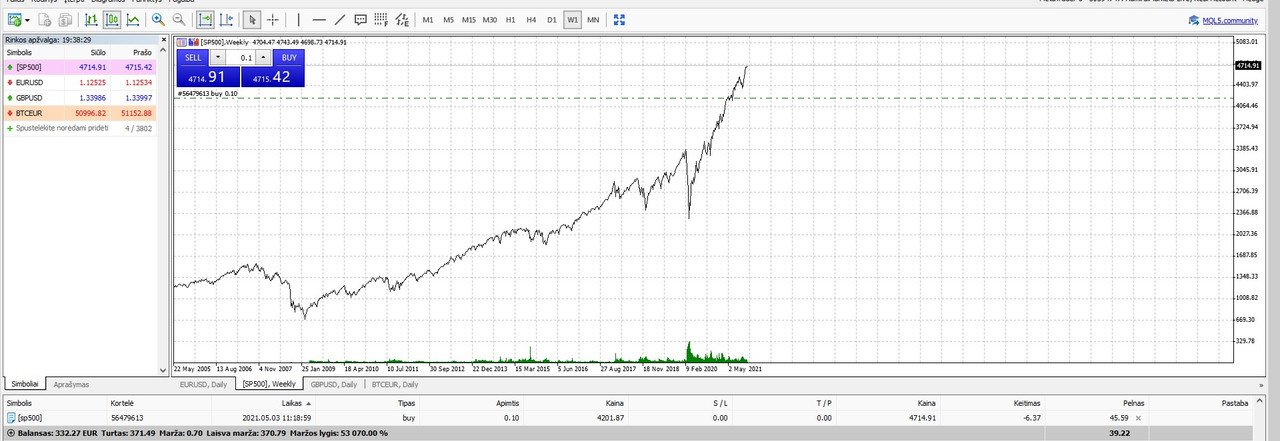Select the bar chart display icon

click(91, 20)
